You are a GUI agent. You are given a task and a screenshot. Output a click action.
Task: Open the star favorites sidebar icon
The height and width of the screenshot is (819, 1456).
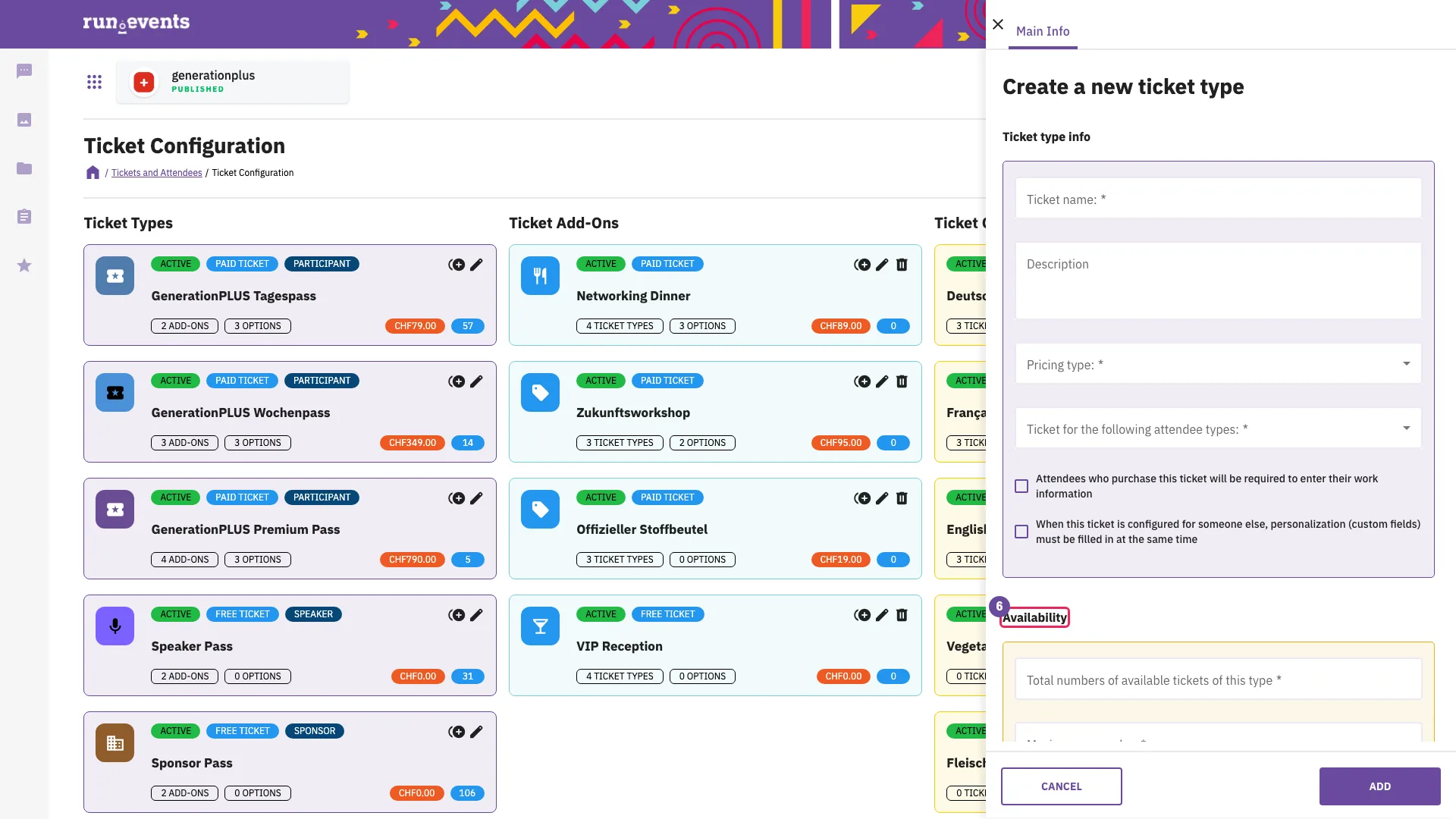[x=24, y=265]
